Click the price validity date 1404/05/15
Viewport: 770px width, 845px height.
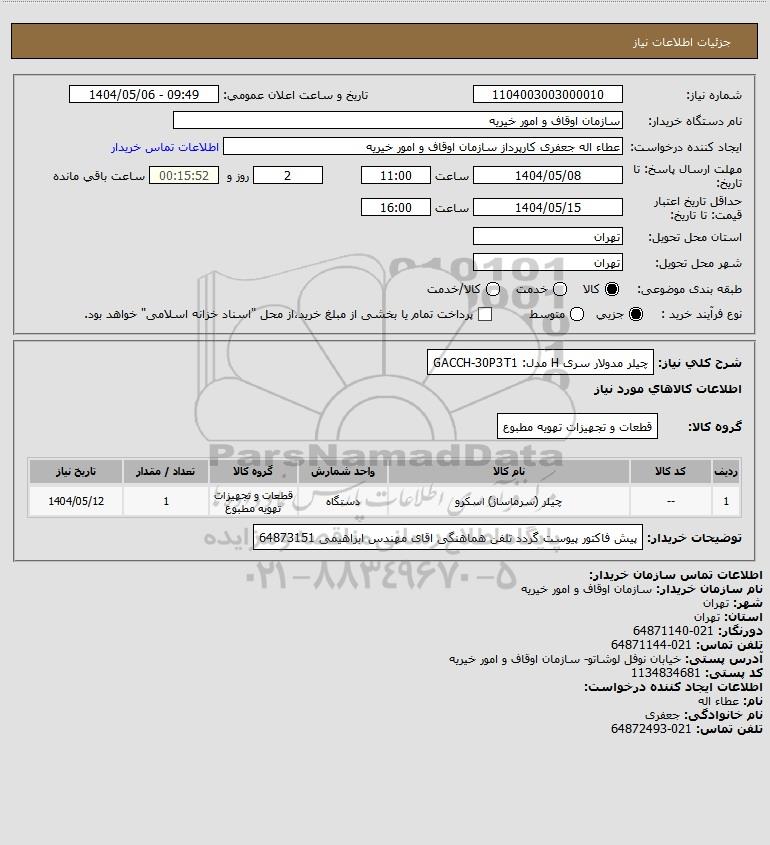pos(547,207)
